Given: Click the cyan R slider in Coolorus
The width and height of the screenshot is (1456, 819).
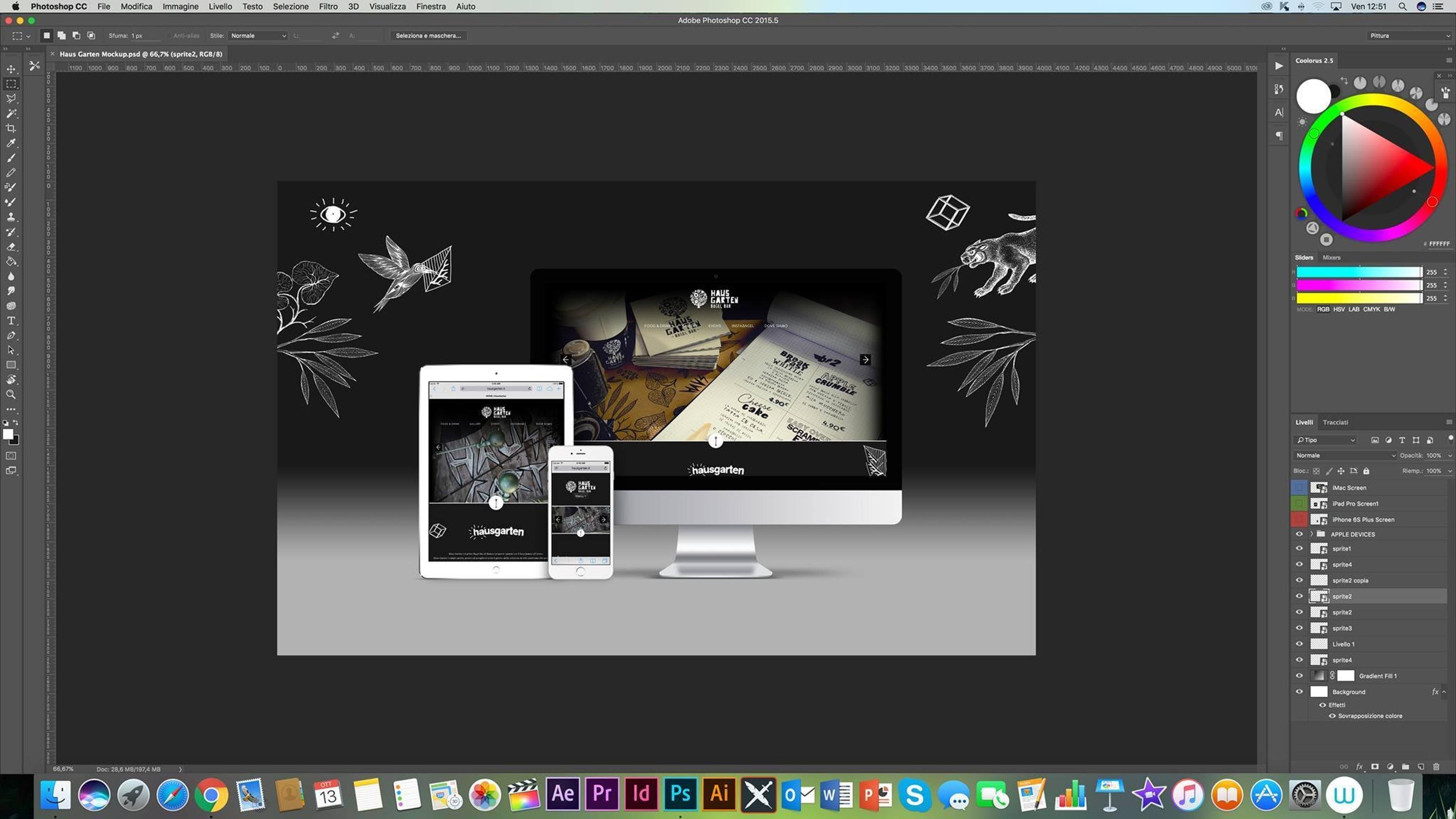Looking at the screenshot, I should click(x=1358, y=272).
